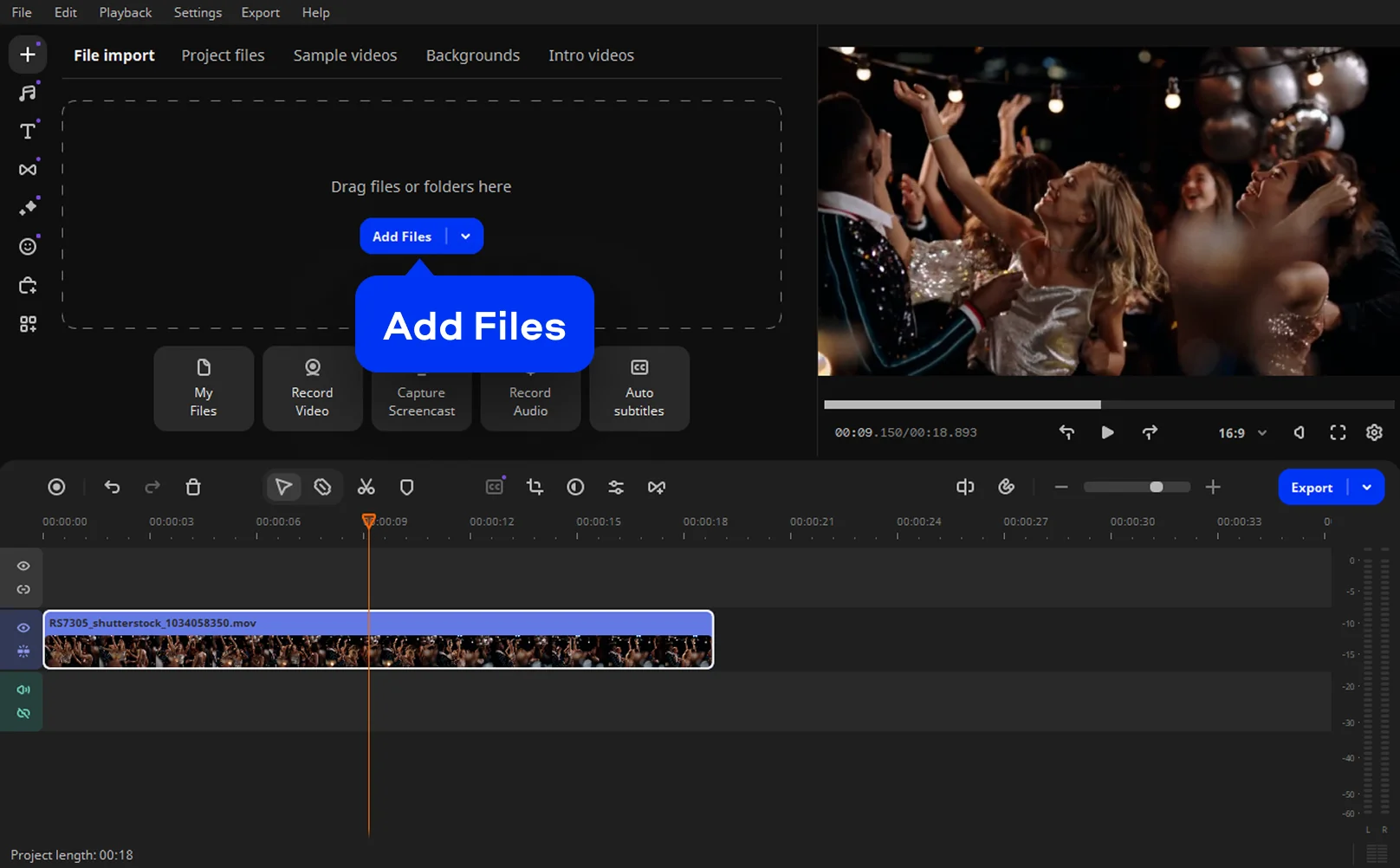Switch to the Sample videos tab
Viewport: 1400px width, 868px height.
[345, 55]
